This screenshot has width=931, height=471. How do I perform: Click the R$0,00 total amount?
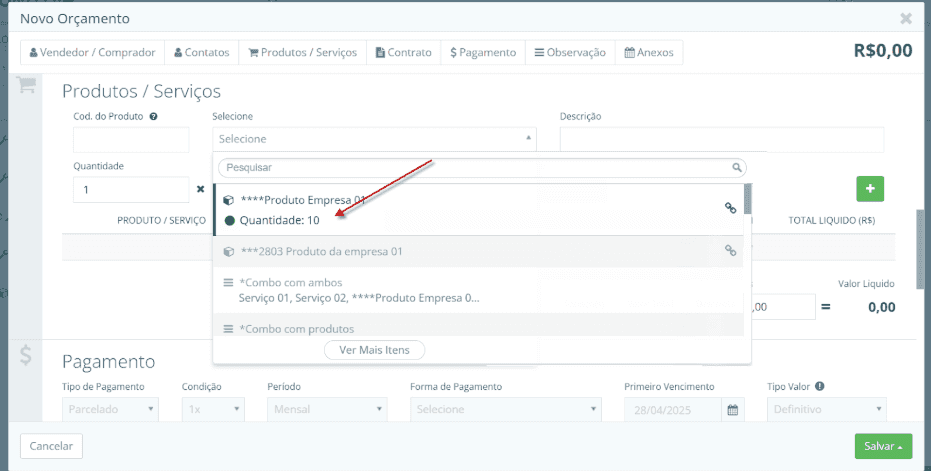pos(883,50)
